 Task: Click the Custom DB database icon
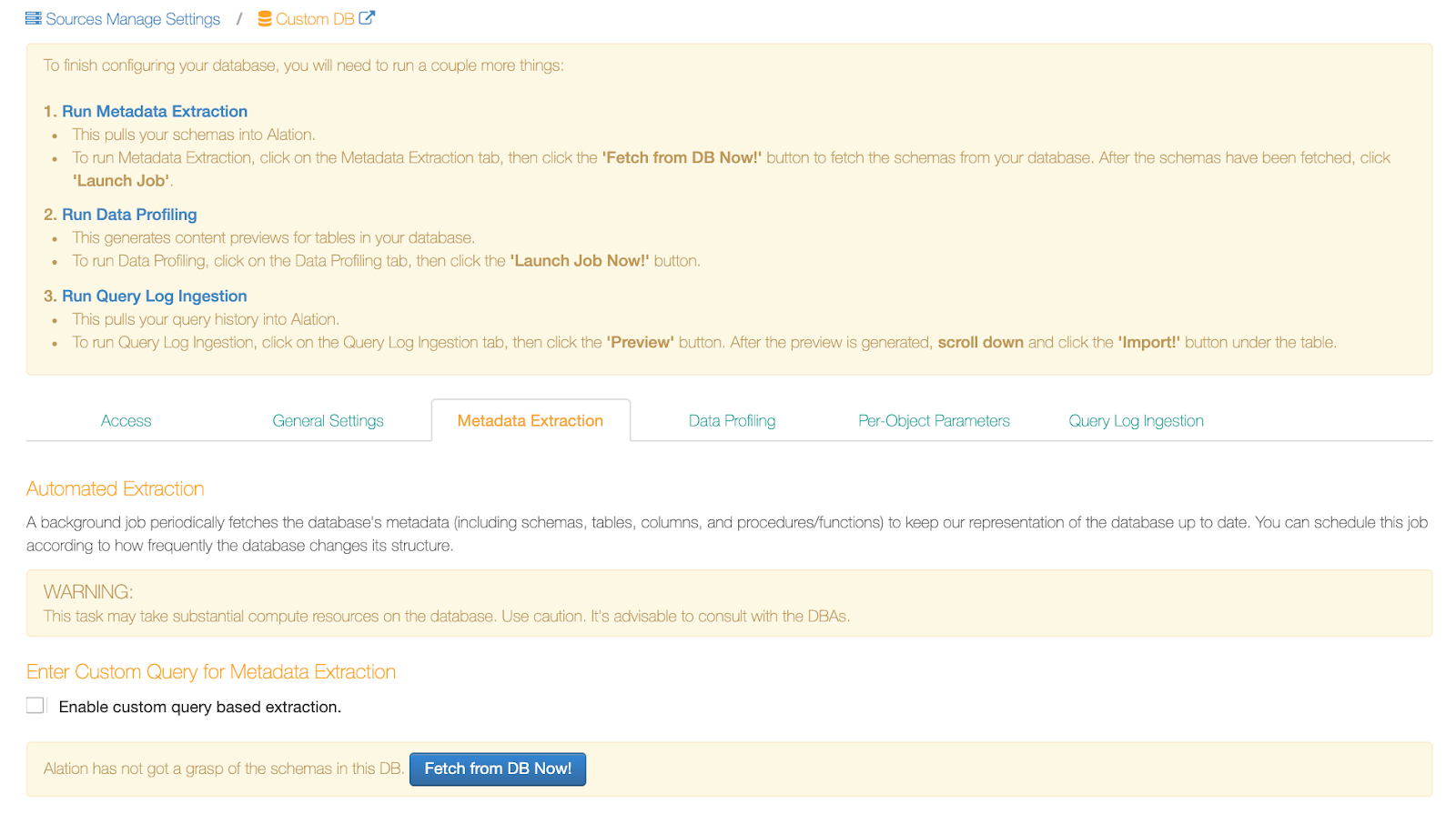265,18
